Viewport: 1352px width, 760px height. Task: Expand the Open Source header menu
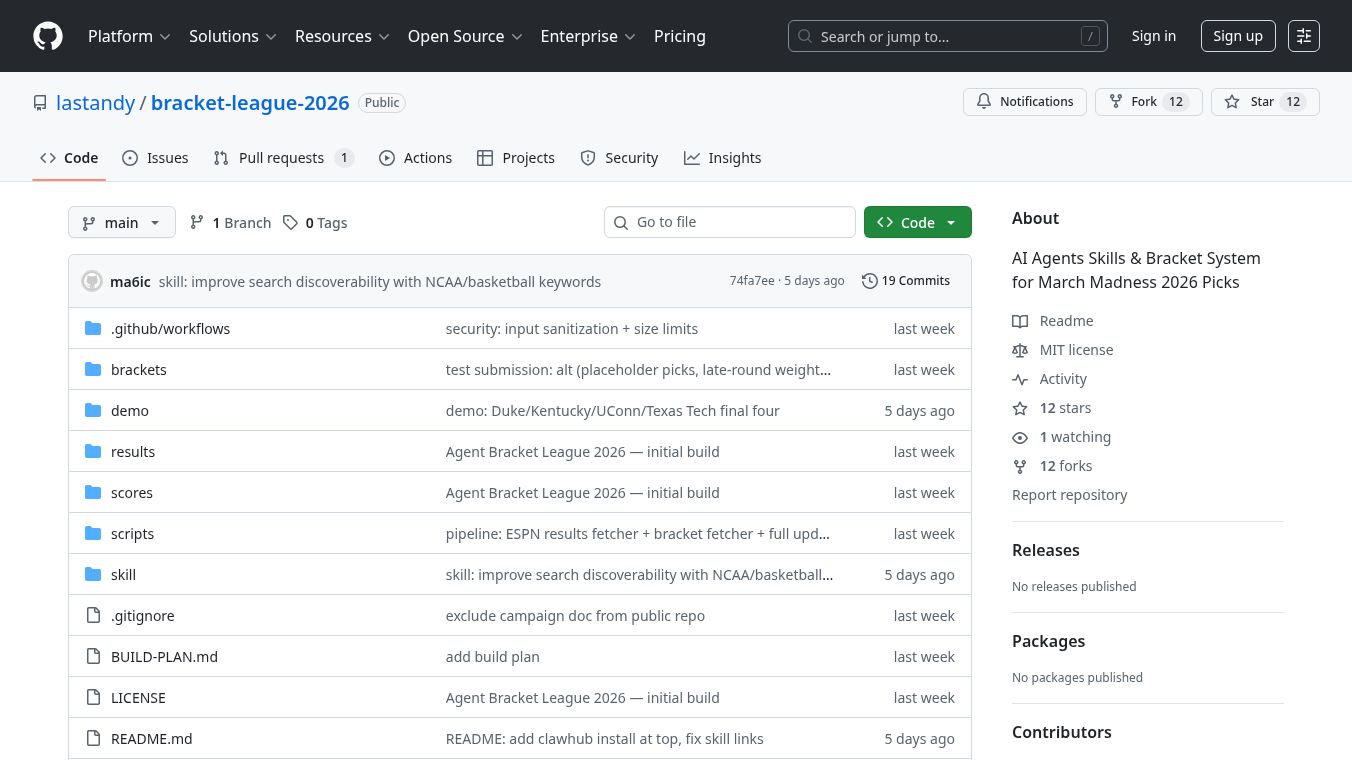click(x=464, y=36)
